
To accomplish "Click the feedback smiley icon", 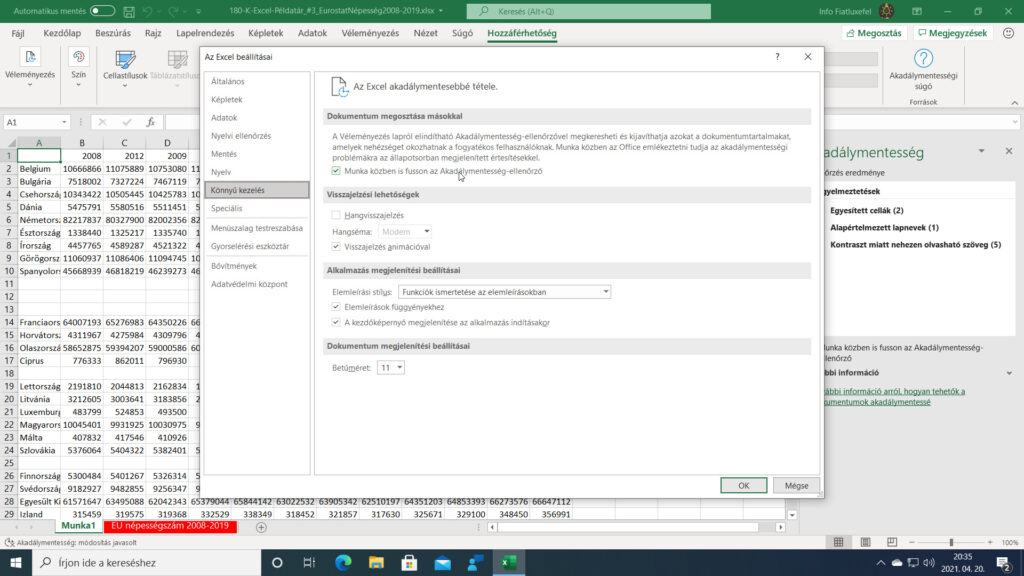I will pos(1008,33).
